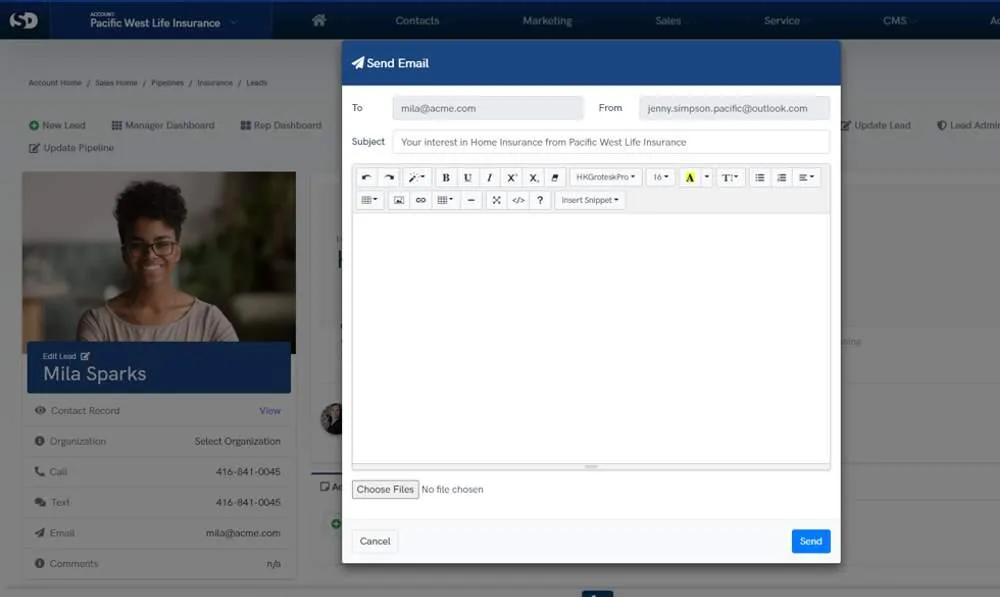Viewport: 1000px width, 597px height.
Task: Redo the last edit in email editor
Action: coord(389,177)
